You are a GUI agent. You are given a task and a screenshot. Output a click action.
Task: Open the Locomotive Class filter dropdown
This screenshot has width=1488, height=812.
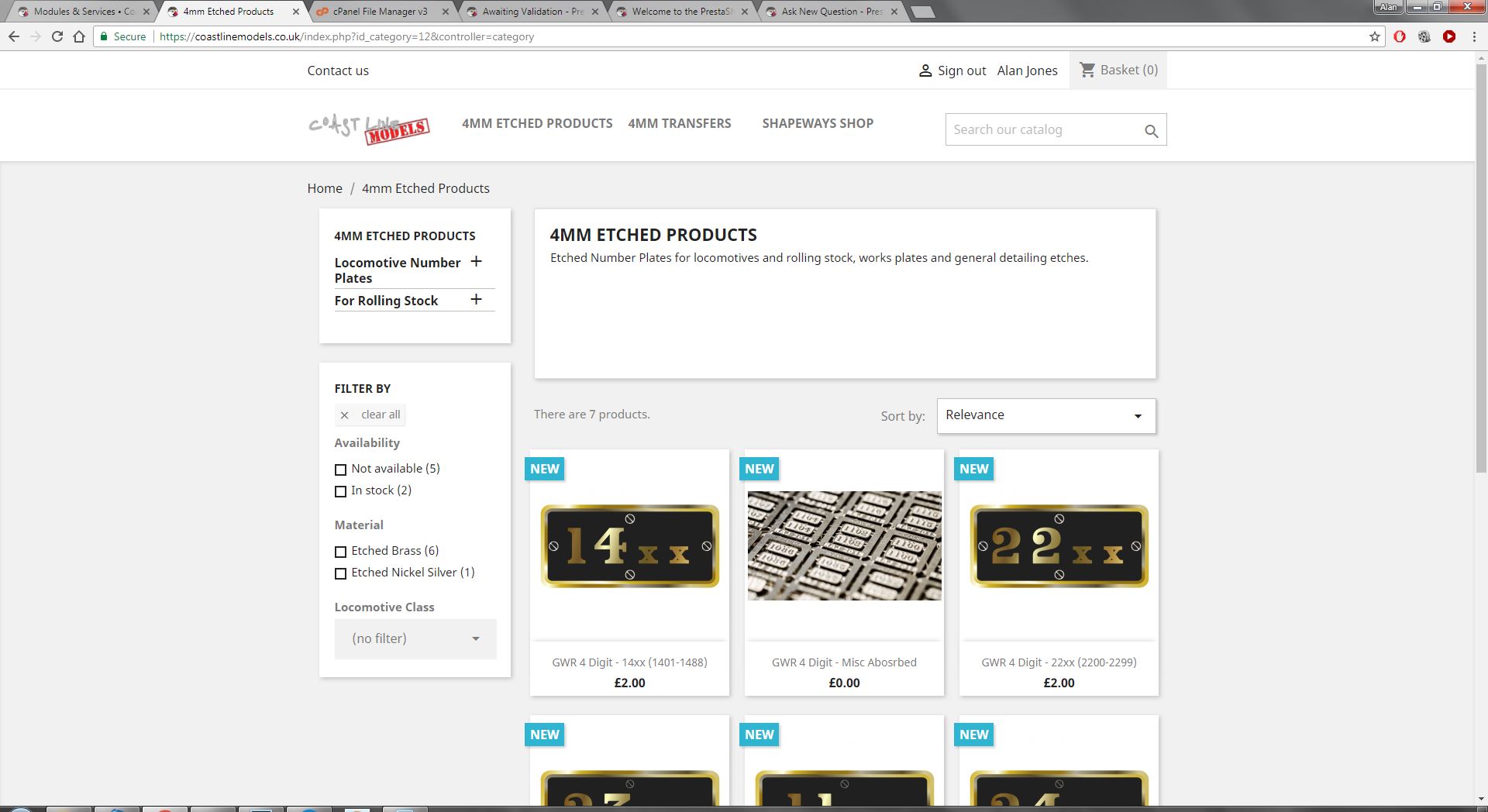[415, 638]
